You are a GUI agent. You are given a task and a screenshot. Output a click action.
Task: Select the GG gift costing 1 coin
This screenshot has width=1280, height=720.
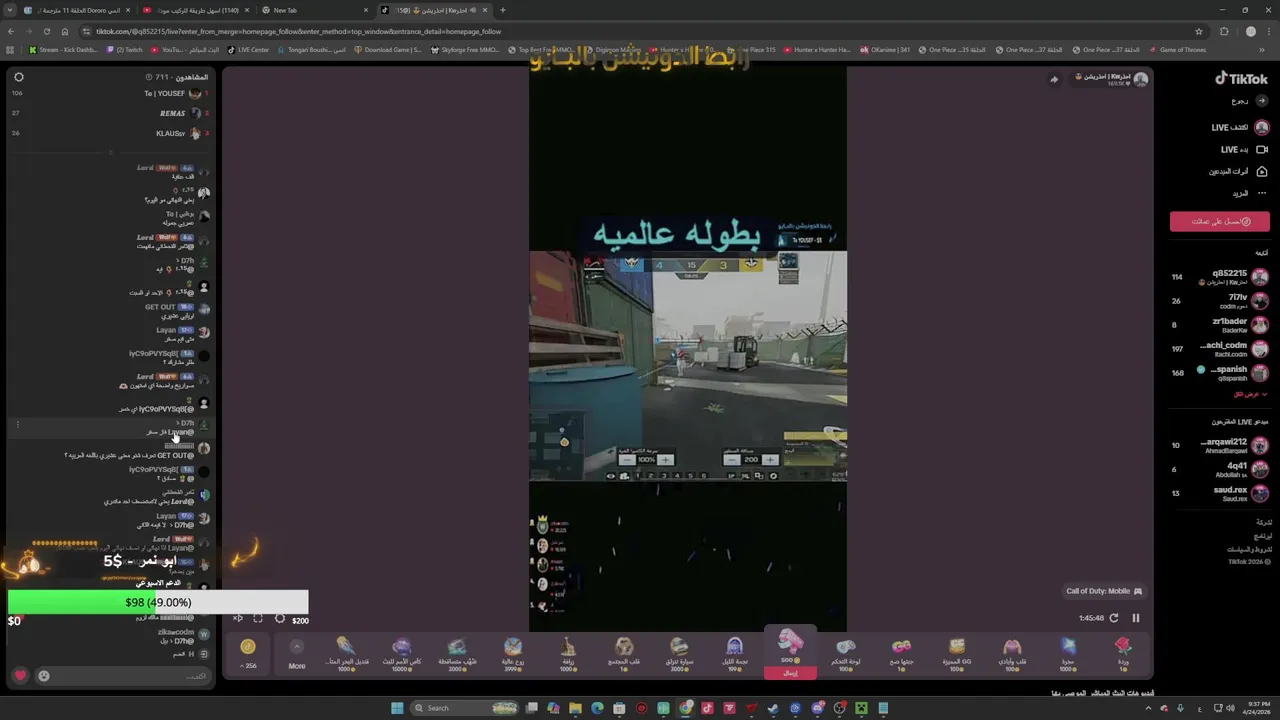click(x=901, y=653)
